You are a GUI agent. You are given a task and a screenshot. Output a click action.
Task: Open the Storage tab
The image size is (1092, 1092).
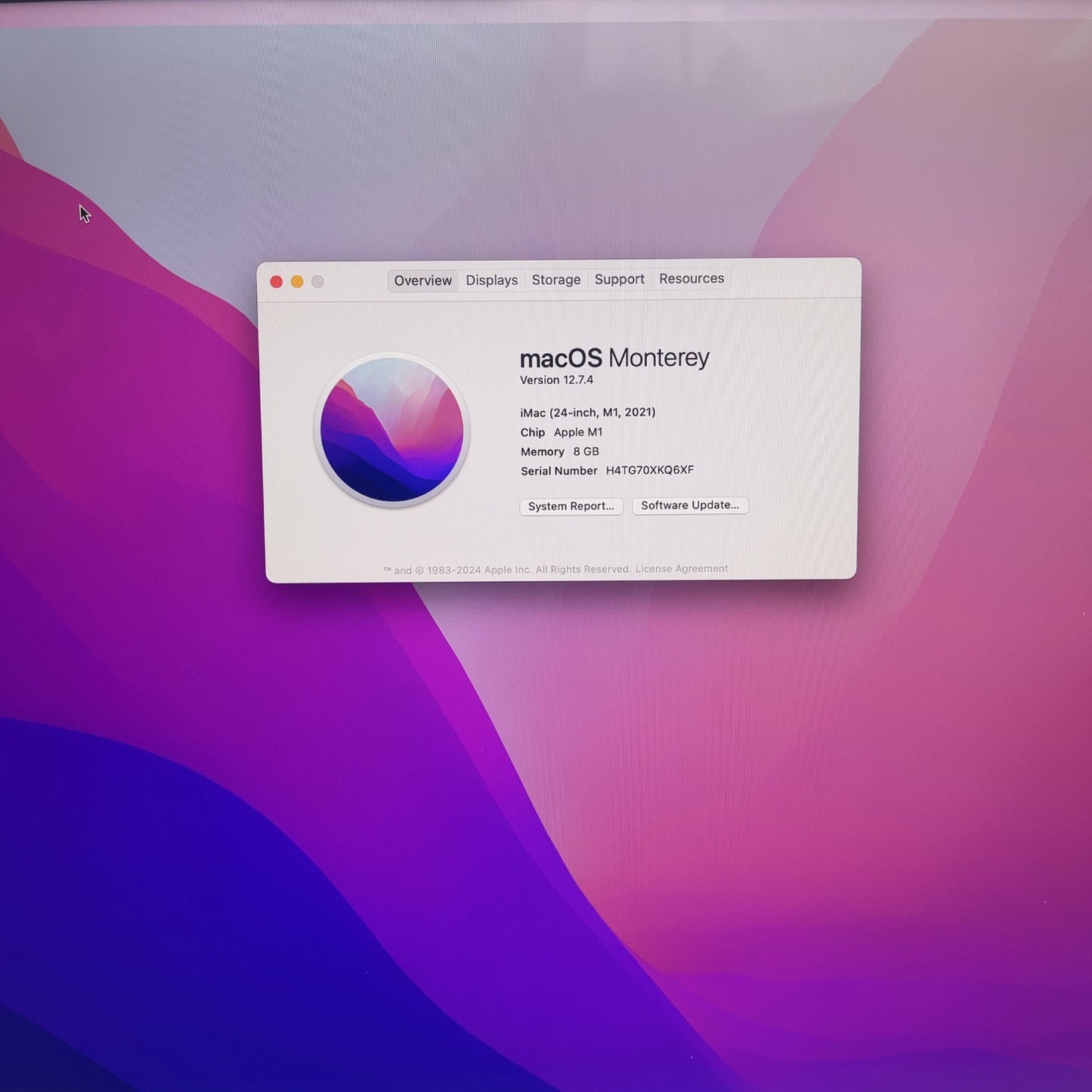tap(556, 280)
